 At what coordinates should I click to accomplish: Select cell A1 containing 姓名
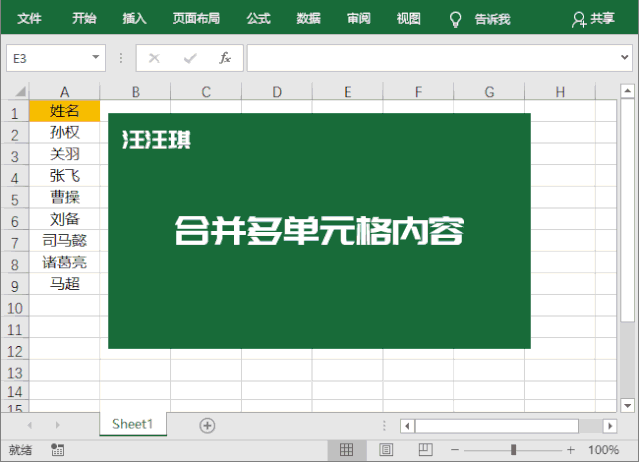point(65,111)
